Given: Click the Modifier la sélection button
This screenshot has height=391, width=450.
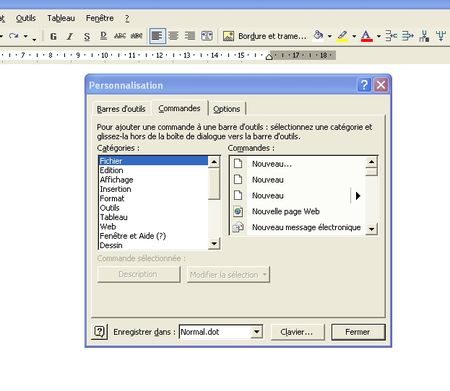Looking at the screenshot, I should (228, 275).
